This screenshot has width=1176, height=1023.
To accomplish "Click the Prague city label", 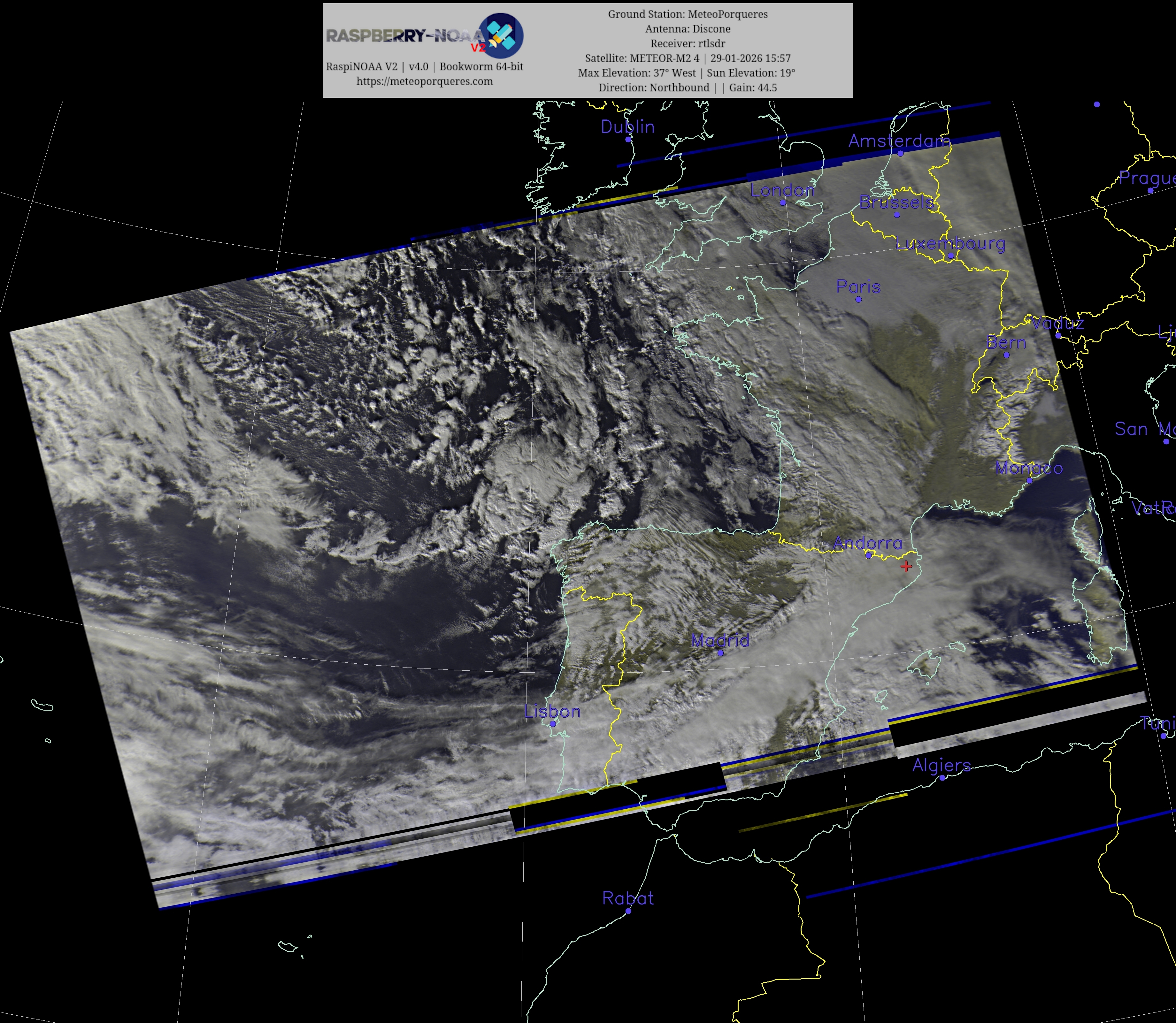I will pos(1146,178).
